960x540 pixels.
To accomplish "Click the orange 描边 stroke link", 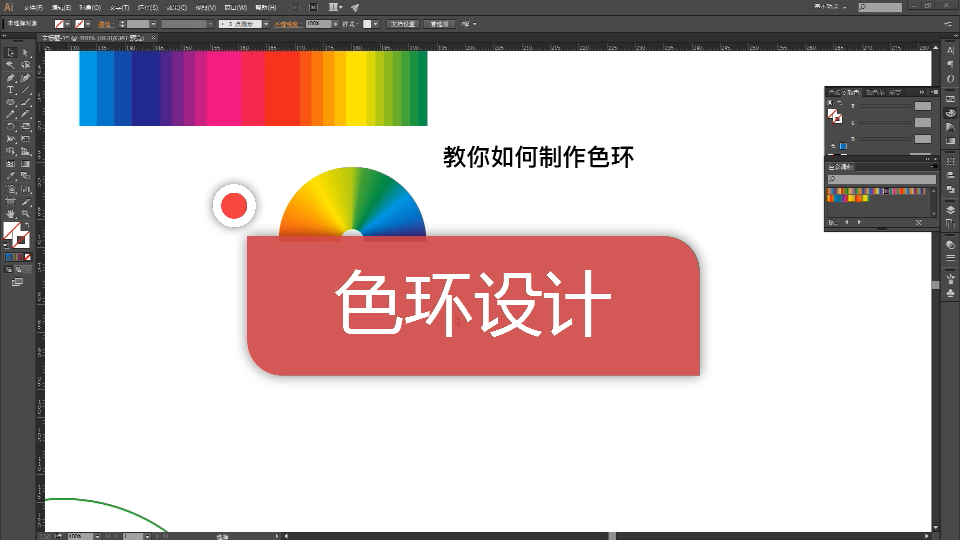I will pyautogui.click(x=105, y=24).
